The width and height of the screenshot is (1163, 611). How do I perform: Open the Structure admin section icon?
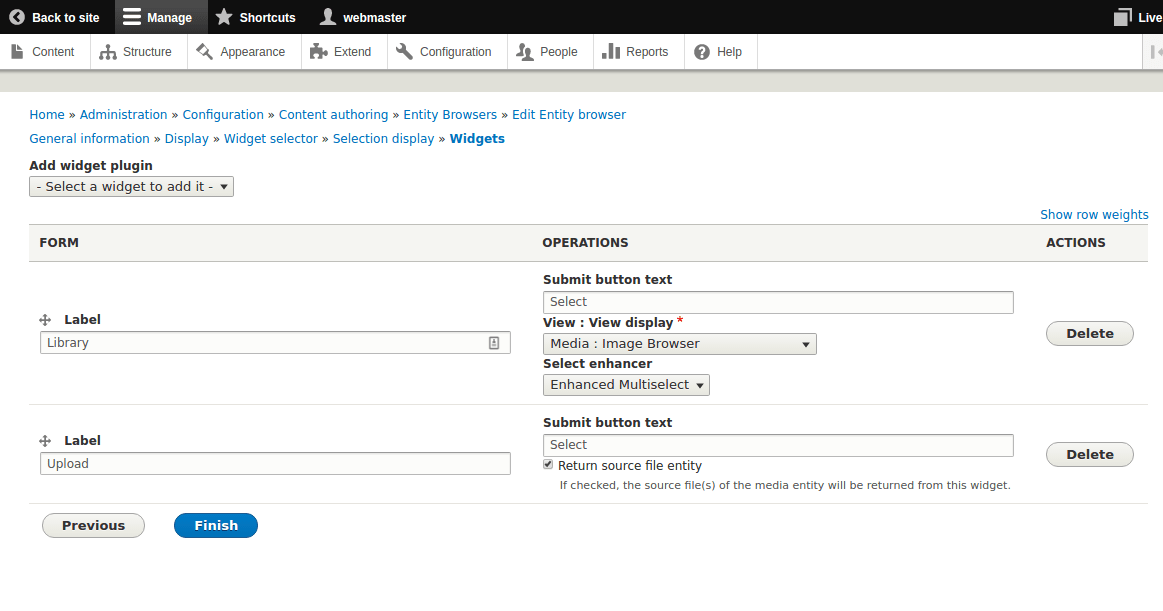coord(108,51)
